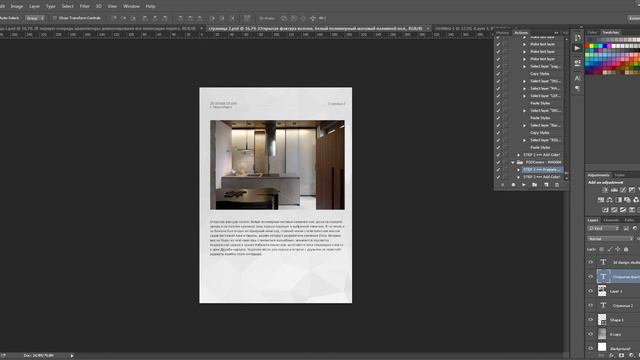Open the Auto-Select Group dropdown

[x=35, y=18]
